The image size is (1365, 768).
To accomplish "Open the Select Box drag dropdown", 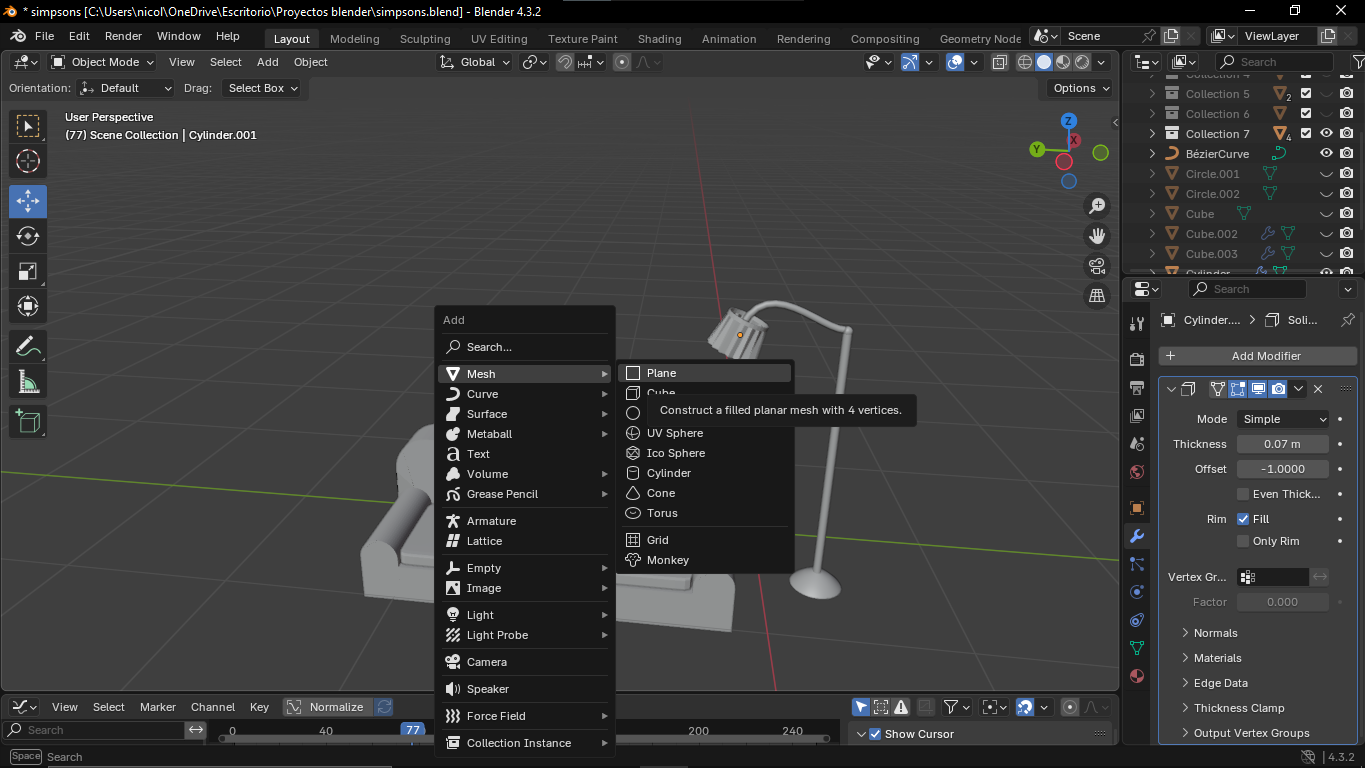I will click(x=263, y=88).
